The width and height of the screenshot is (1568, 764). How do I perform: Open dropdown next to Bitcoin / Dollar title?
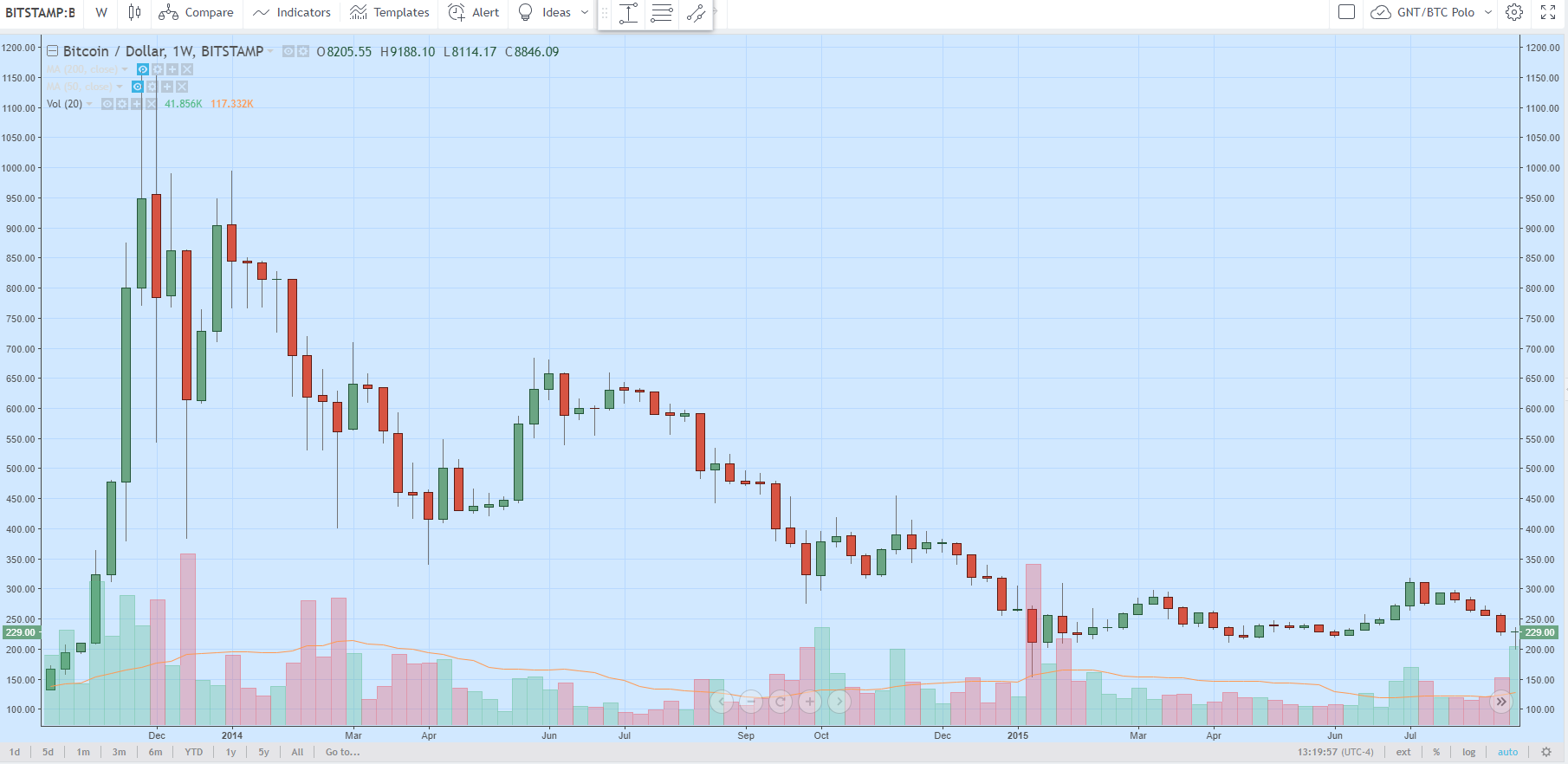point(270,51)
